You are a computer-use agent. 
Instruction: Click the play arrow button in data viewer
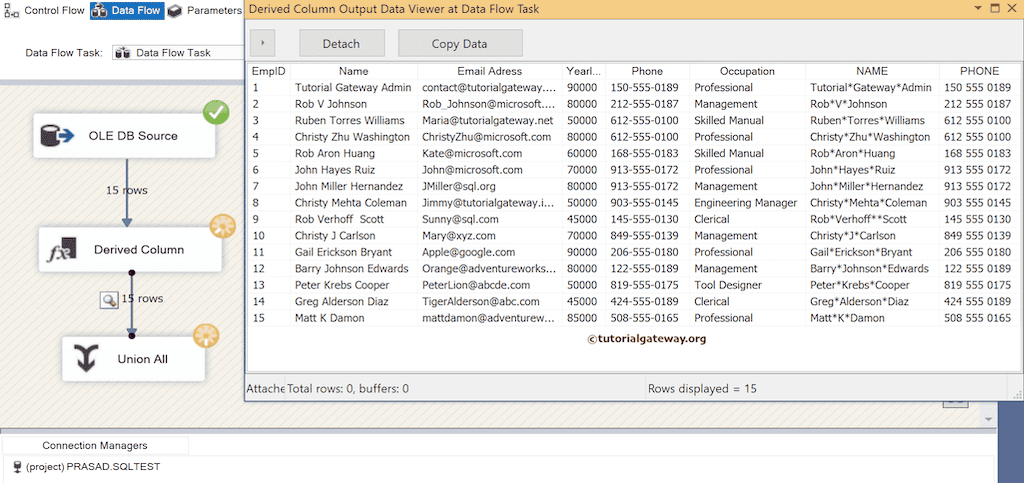pyautogui.click(x=263, y=43)
